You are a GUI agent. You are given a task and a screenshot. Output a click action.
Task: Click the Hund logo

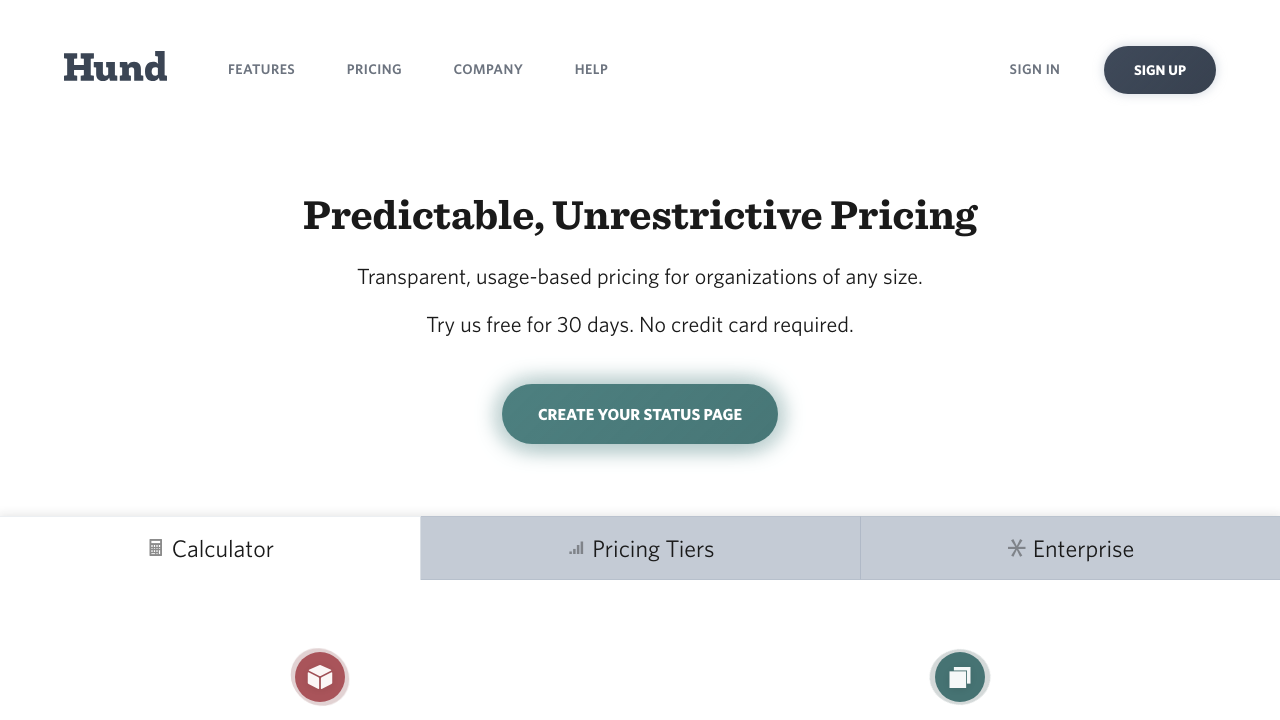(x=115, y=68)
